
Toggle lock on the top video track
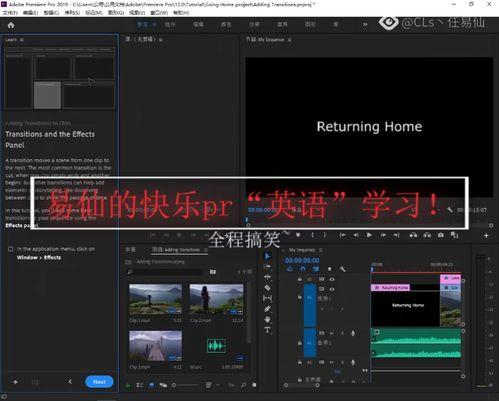[300, 279]
